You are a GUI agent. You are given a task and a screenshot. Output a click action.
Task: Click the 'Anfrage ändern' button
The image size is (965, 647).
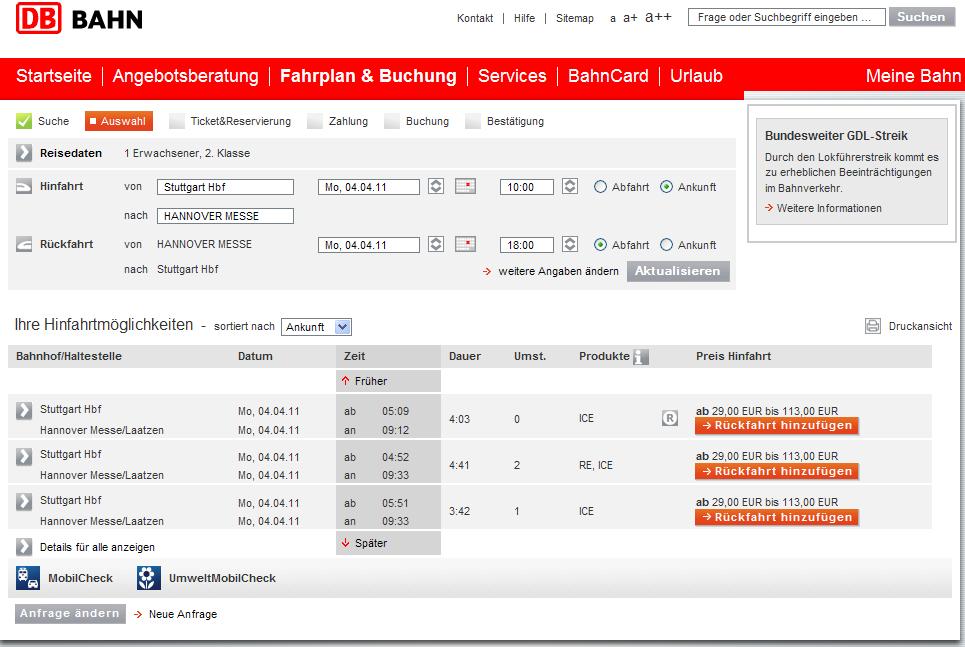tap(70, 614)
